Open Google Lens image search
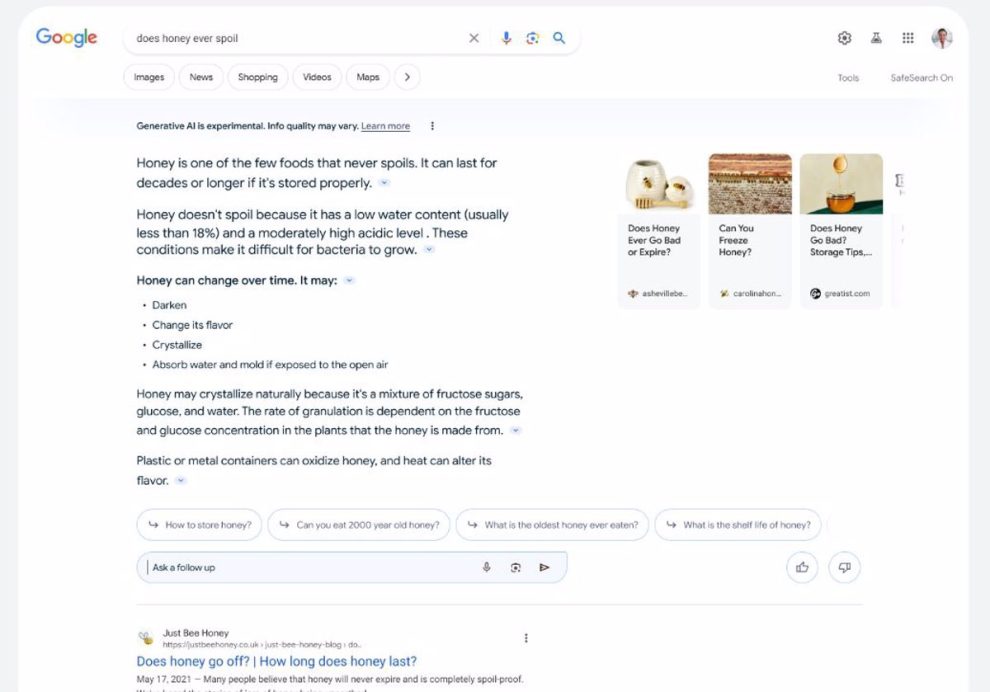Viewport: 990px width, 692px height. (x=532, y=38)
